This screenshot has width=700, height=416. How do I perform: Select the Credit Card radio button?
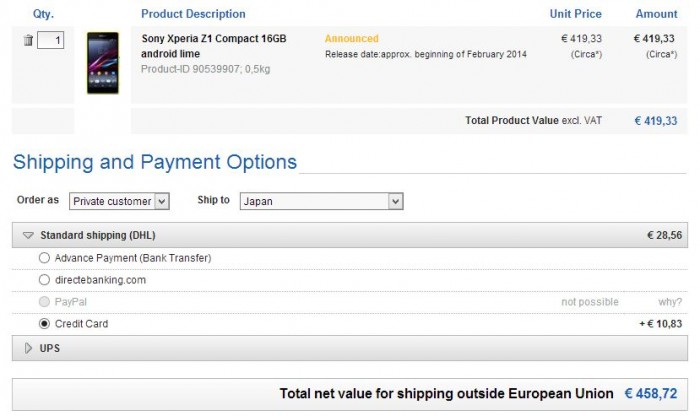44,324
